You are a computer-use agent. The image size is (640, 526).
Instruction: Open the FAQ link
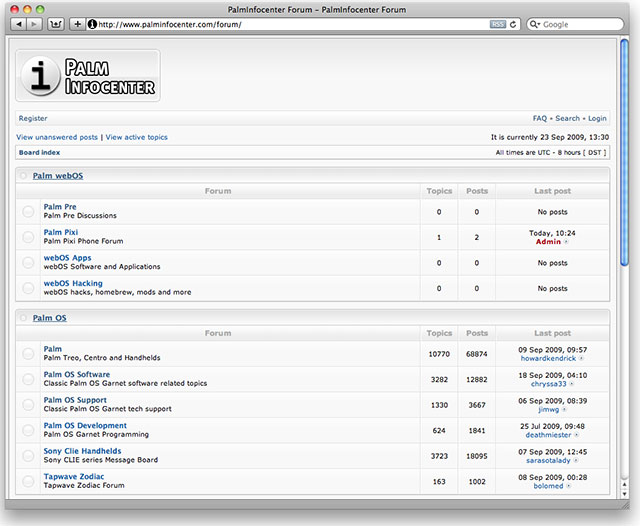click(x=540, y=118)
